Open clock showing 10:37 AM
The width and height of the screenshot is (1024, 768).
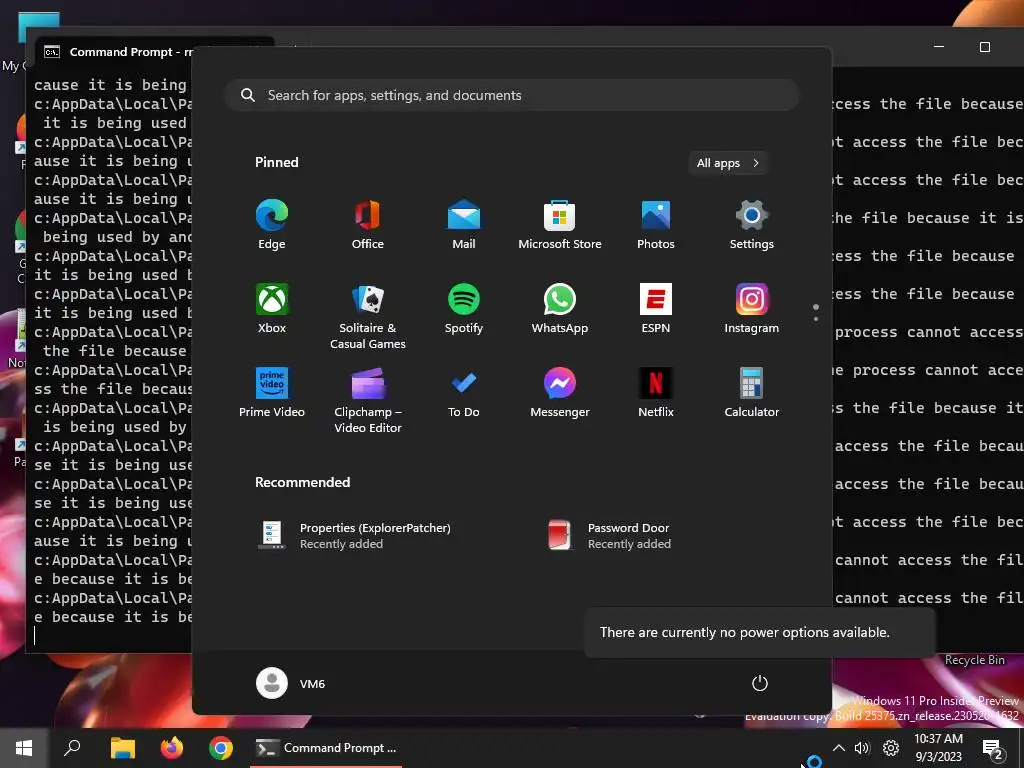[x=938, y=748]
